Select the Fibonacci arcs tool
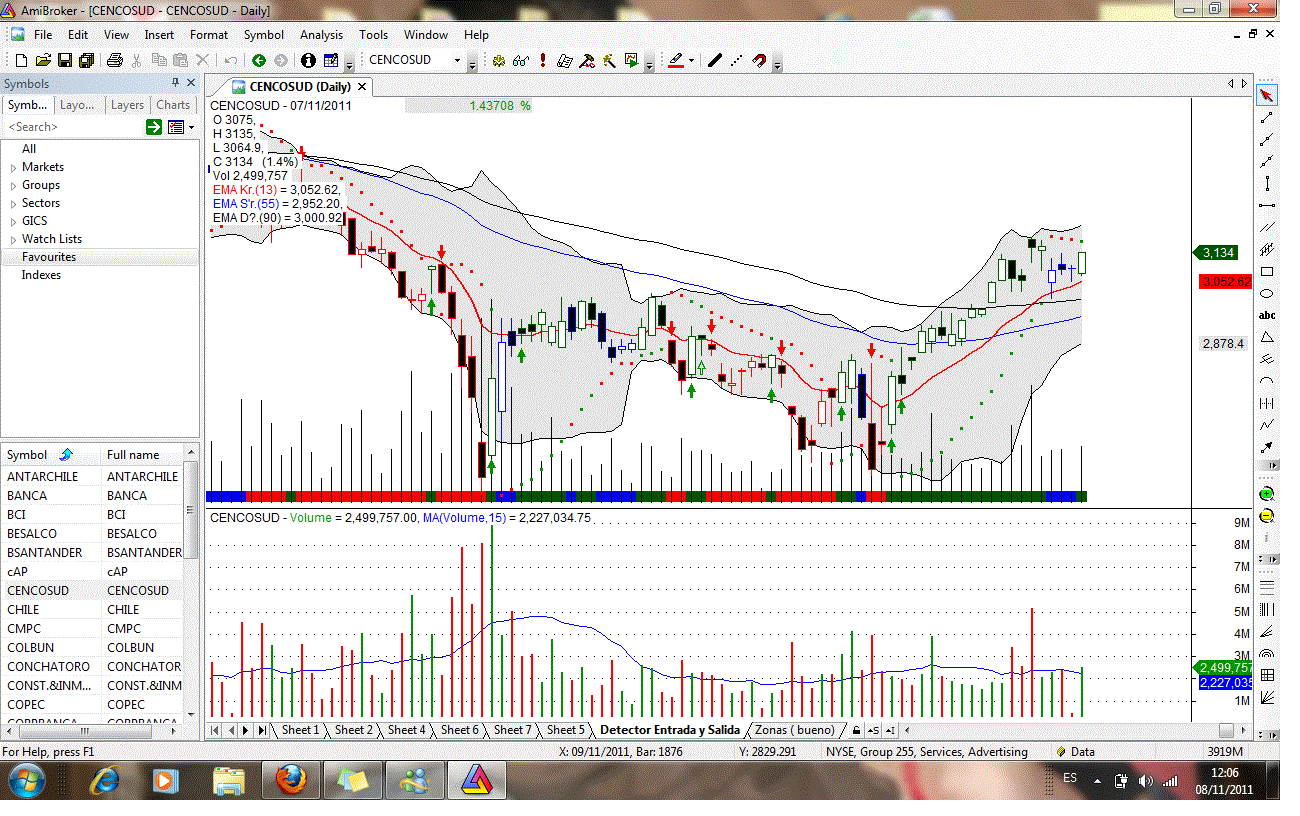Screen dimensions: 1300x816 [x=1267, y=653]
